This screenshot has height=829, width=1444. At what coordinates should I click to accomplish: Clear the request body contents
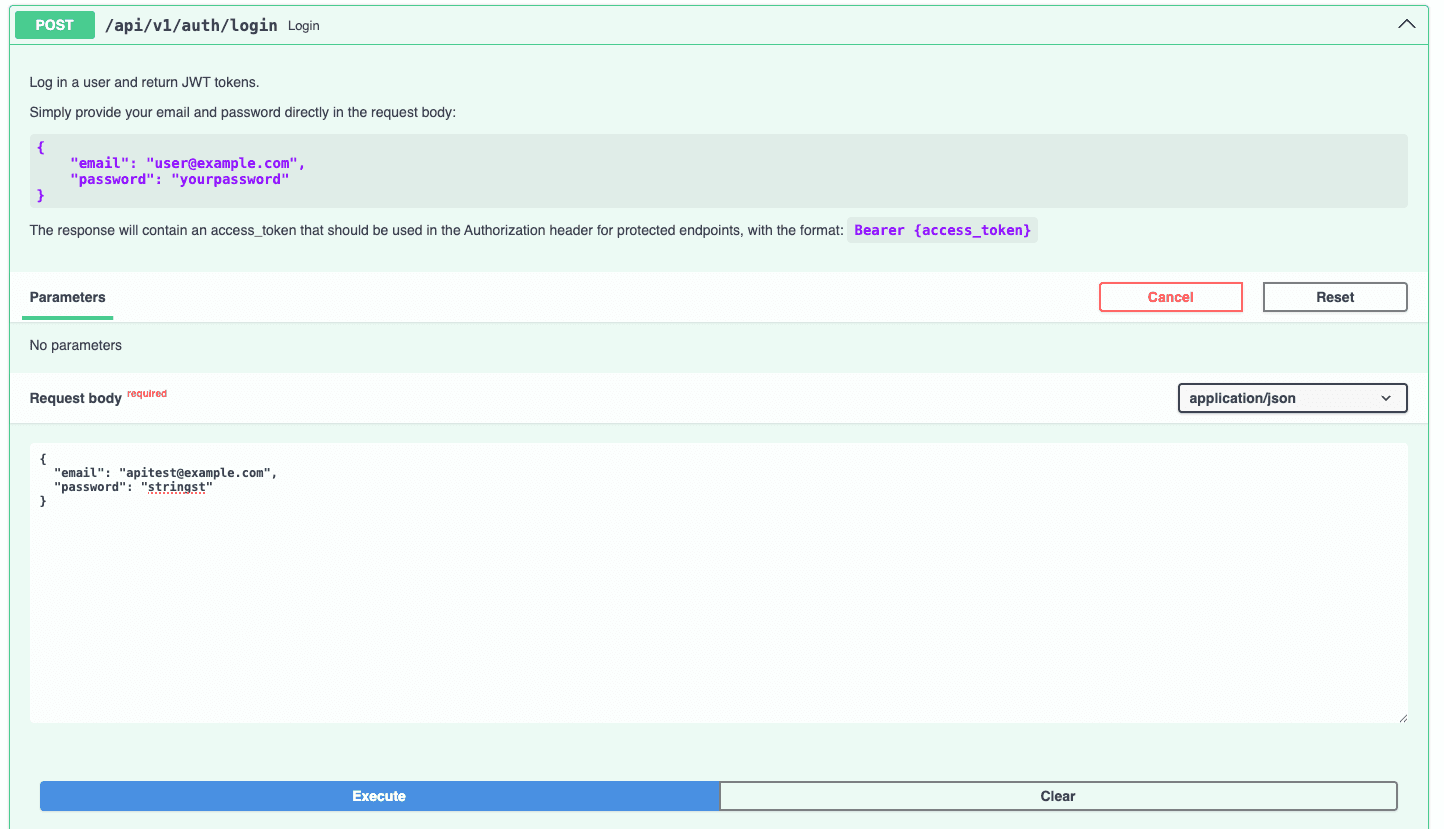pyautogui.click(x=1057, y=796)
